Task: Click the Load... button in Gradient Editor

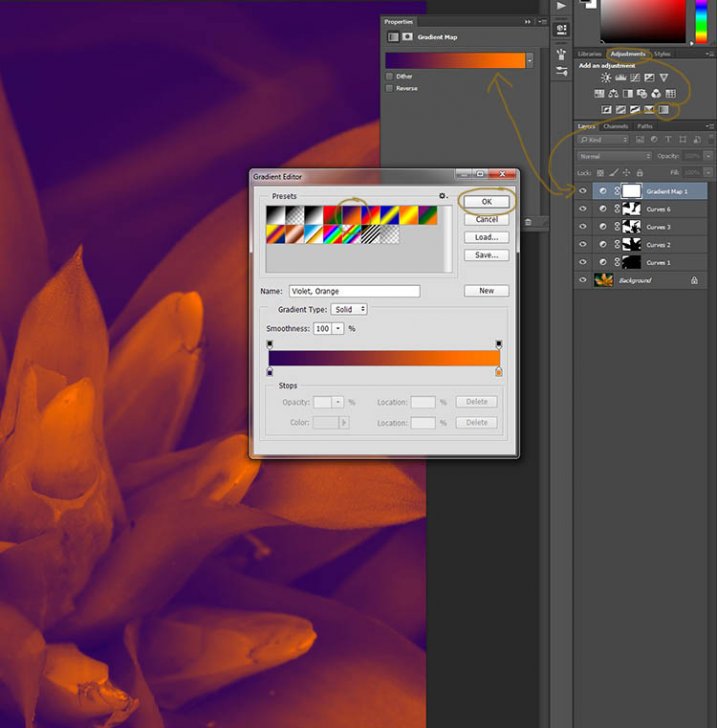Action: [x=487, y=238]
